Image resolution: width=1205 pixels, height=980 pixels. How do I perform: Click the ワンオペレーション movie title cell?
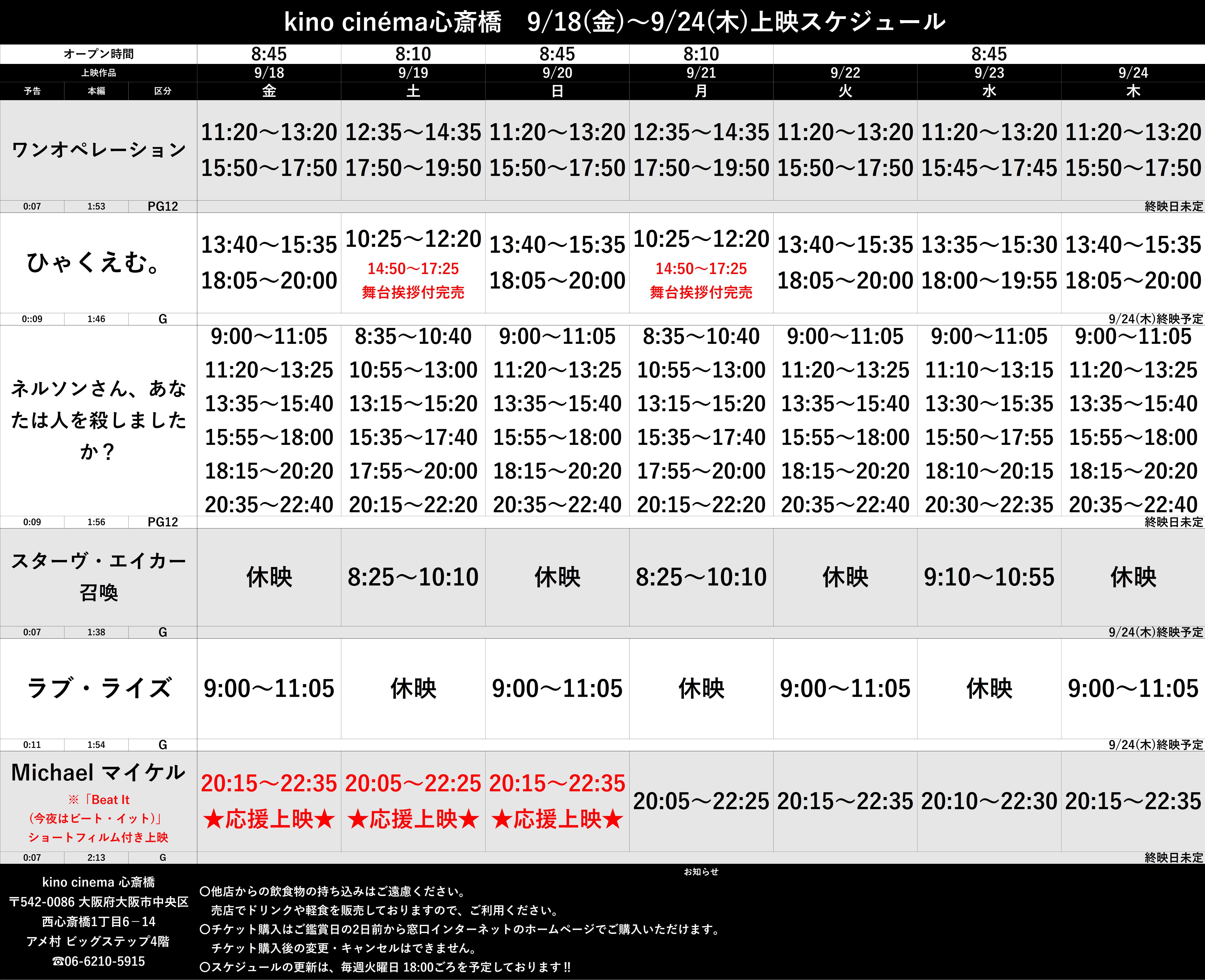[98, 150]
